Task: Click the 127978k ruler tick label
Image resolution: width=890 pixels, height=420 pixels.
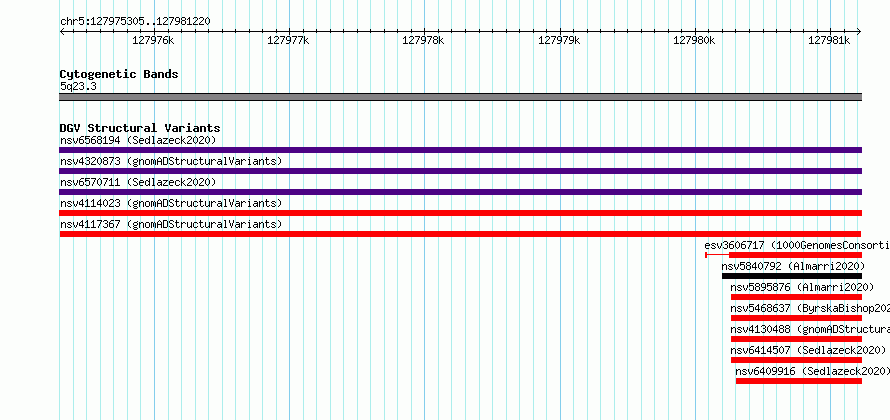Action: click(x=423, y=40)
